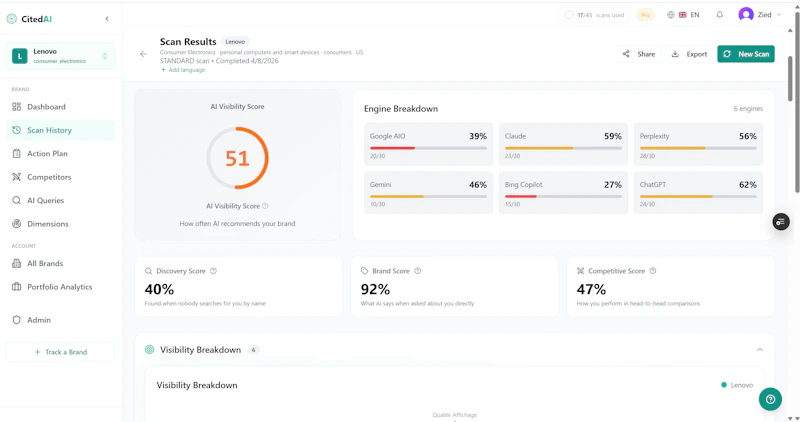The width and height of the screenshot is (800, 422).
Task: Click the Brand Score help icon
Action: [x=418, y=271]
